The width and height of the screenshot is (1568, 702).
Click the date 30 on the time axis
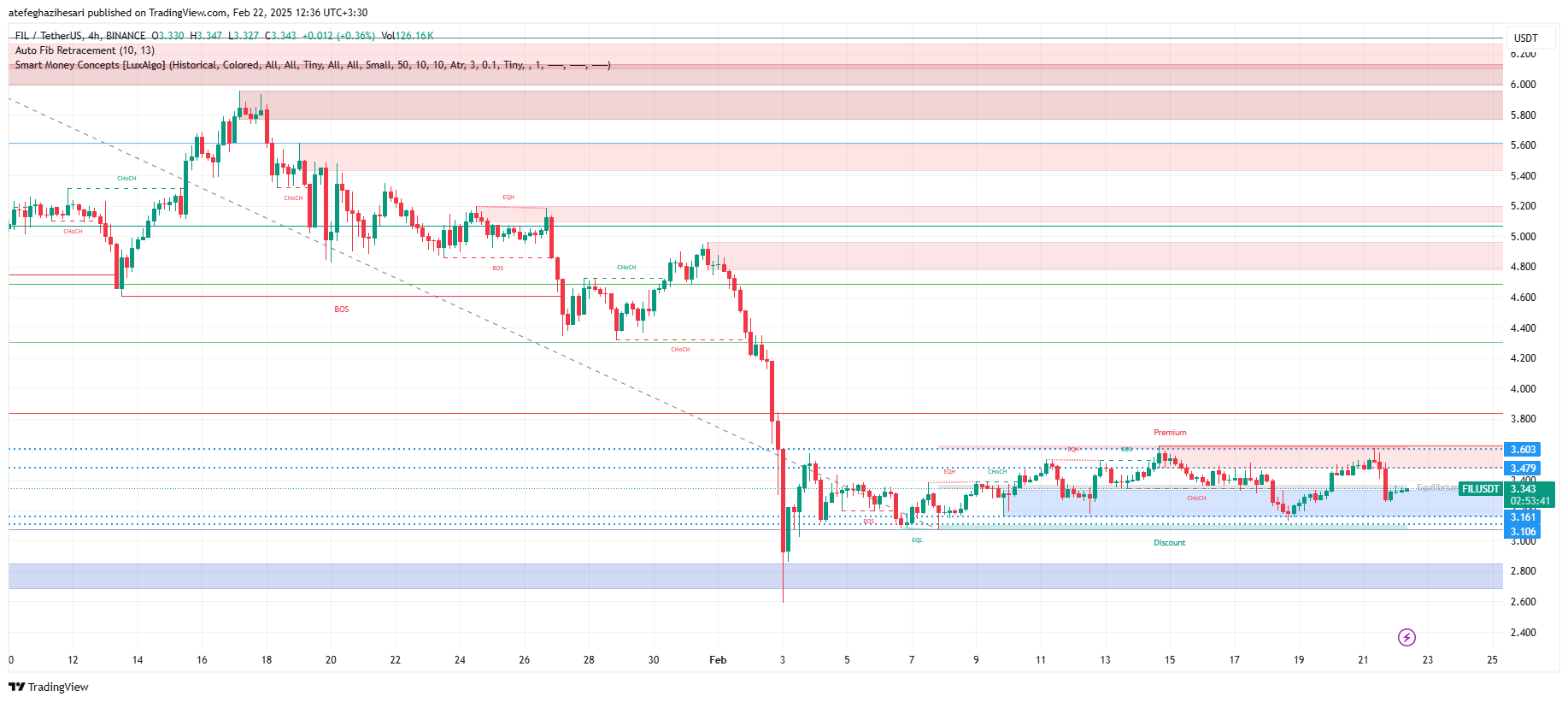coord(654,660)
